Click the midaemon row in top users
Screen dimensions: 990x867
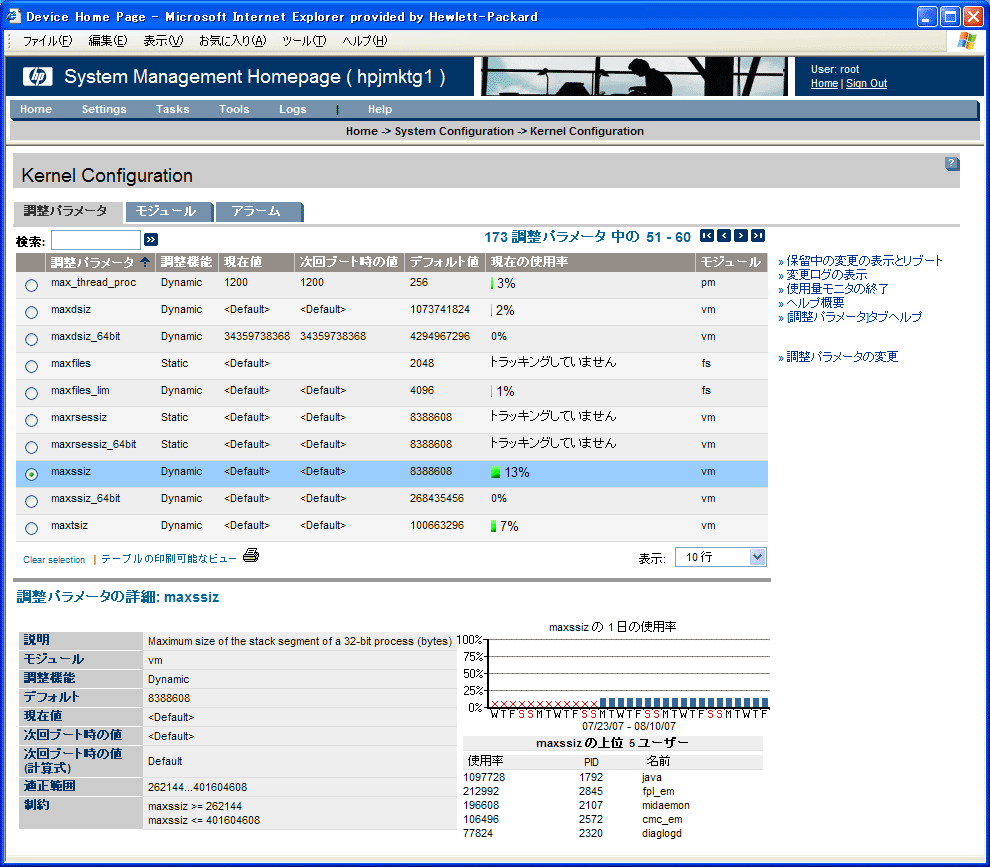(612, 805)
